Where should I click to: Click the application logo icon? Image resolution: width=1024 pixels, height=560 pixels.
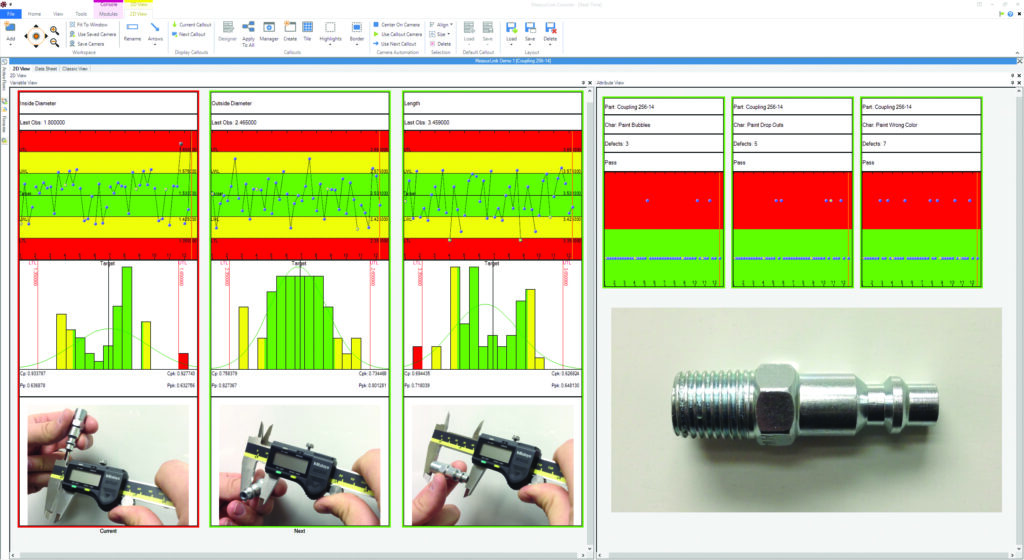4,4
